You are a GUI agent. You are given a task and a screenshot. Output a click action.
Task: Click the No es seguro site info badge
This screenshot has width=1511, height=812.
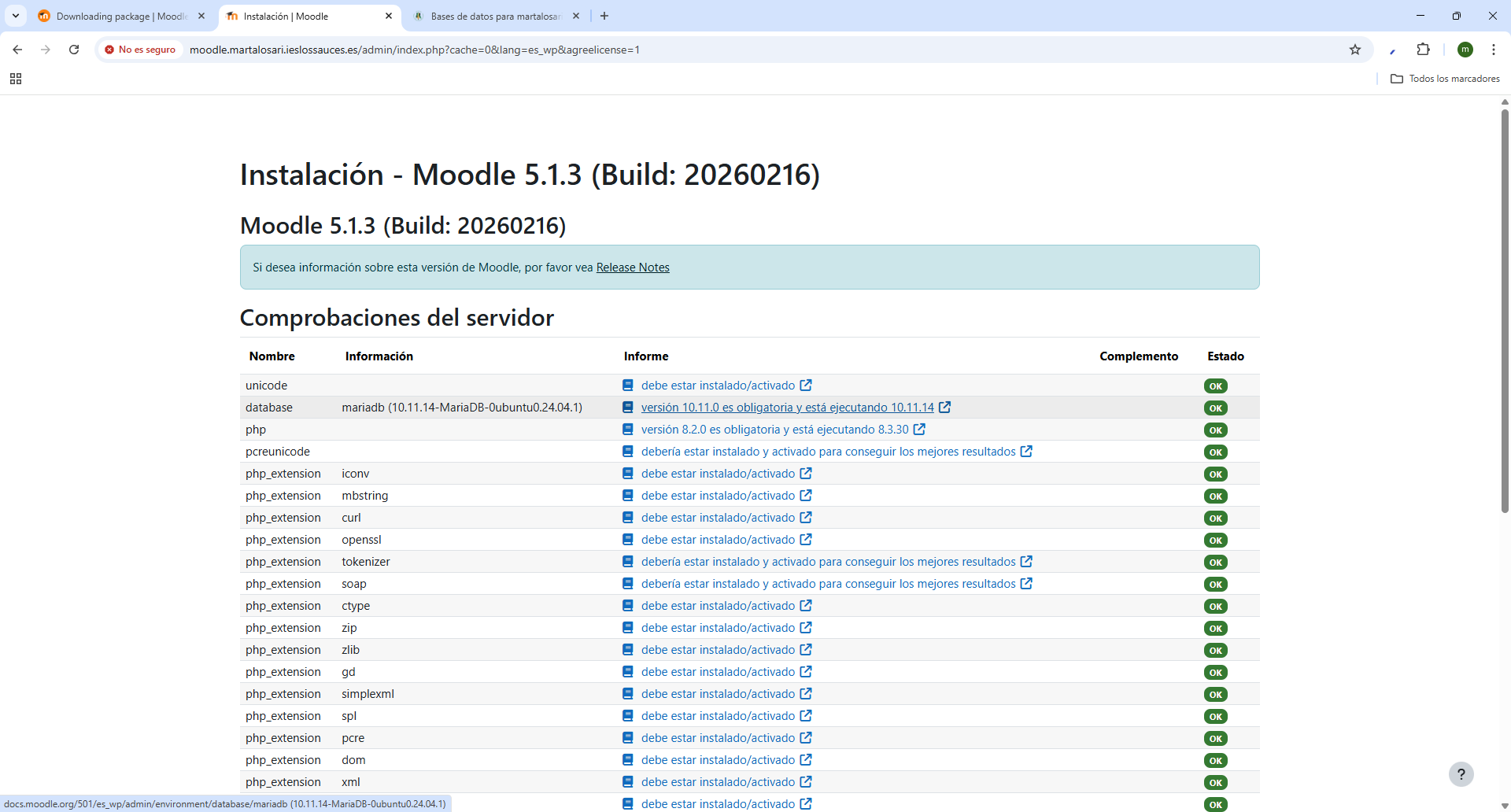140,50
